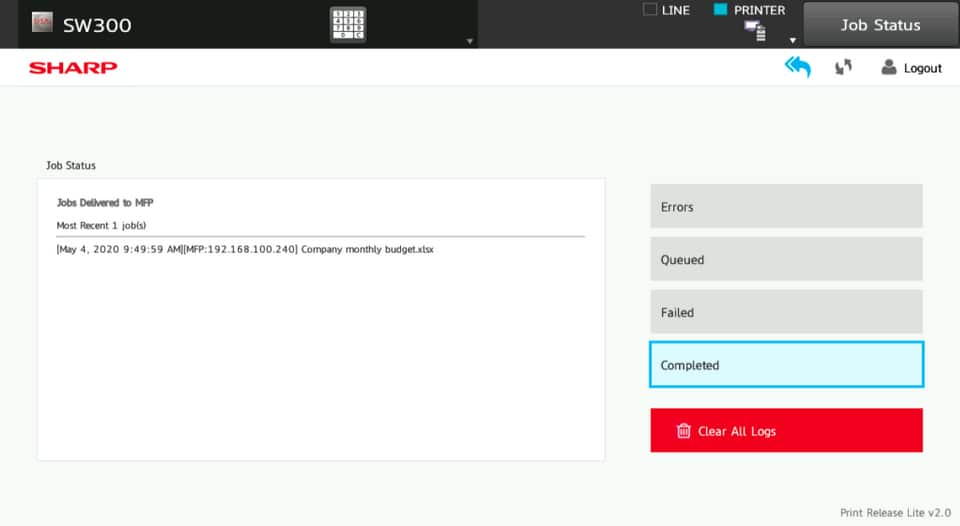
Task: Open the numeric keypad icon
Action: pyautogui.click(x=348, y=24)
